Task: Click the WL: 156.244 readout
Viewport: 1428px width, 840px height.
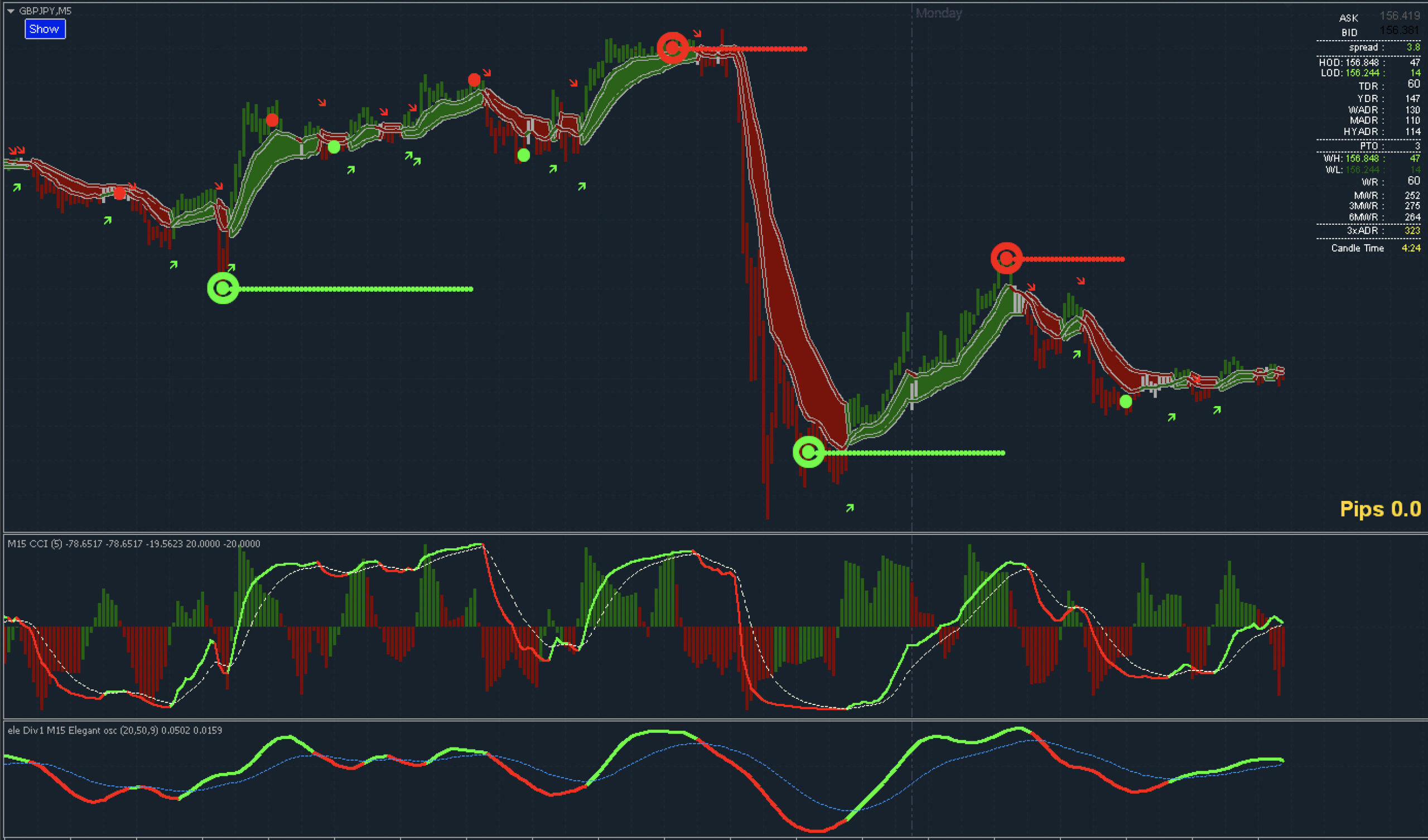Action: click(x=1355, y=170)
